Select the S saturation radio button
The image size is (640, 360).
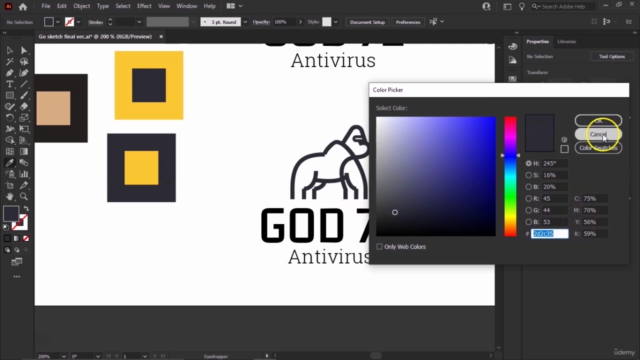[x=529, y=175]
